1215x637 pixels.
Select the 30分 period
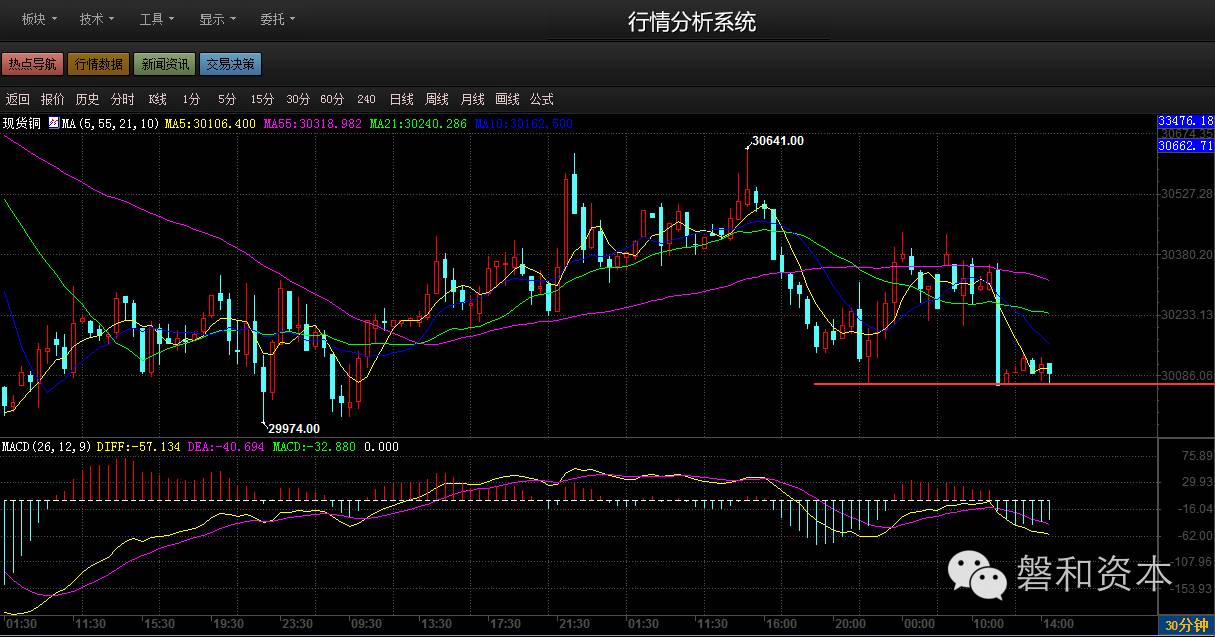pos(298,99)
